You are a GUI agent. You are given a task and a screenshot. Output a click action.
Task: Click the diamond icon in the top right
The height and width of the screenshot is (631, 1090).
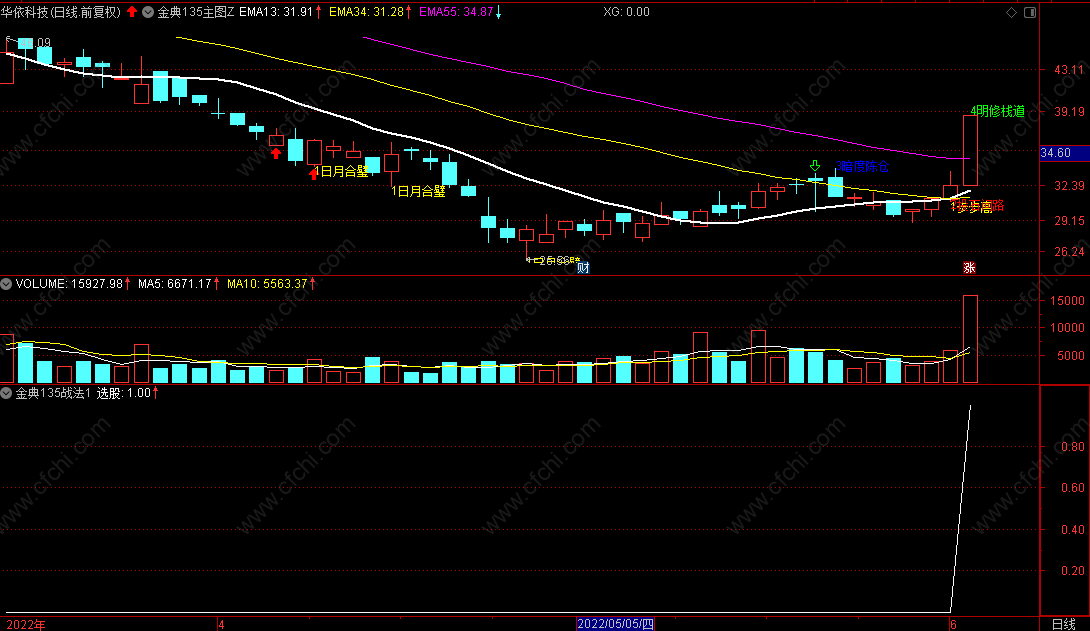pos(1011,13)
